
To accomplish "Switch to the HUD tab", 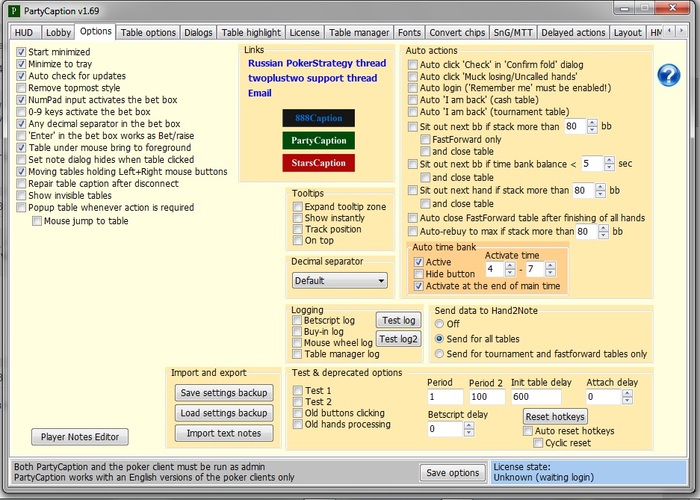I will (x=24, y=33).
